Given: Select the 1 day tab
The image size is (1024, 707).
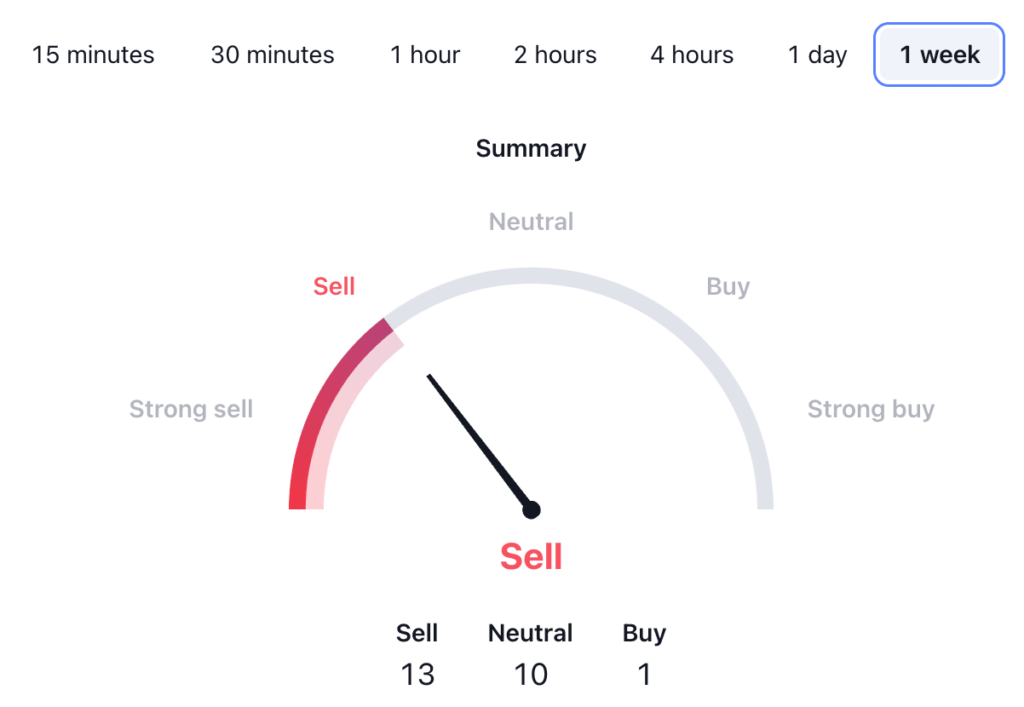Looking at the screenshot, I should pos(817,55).
